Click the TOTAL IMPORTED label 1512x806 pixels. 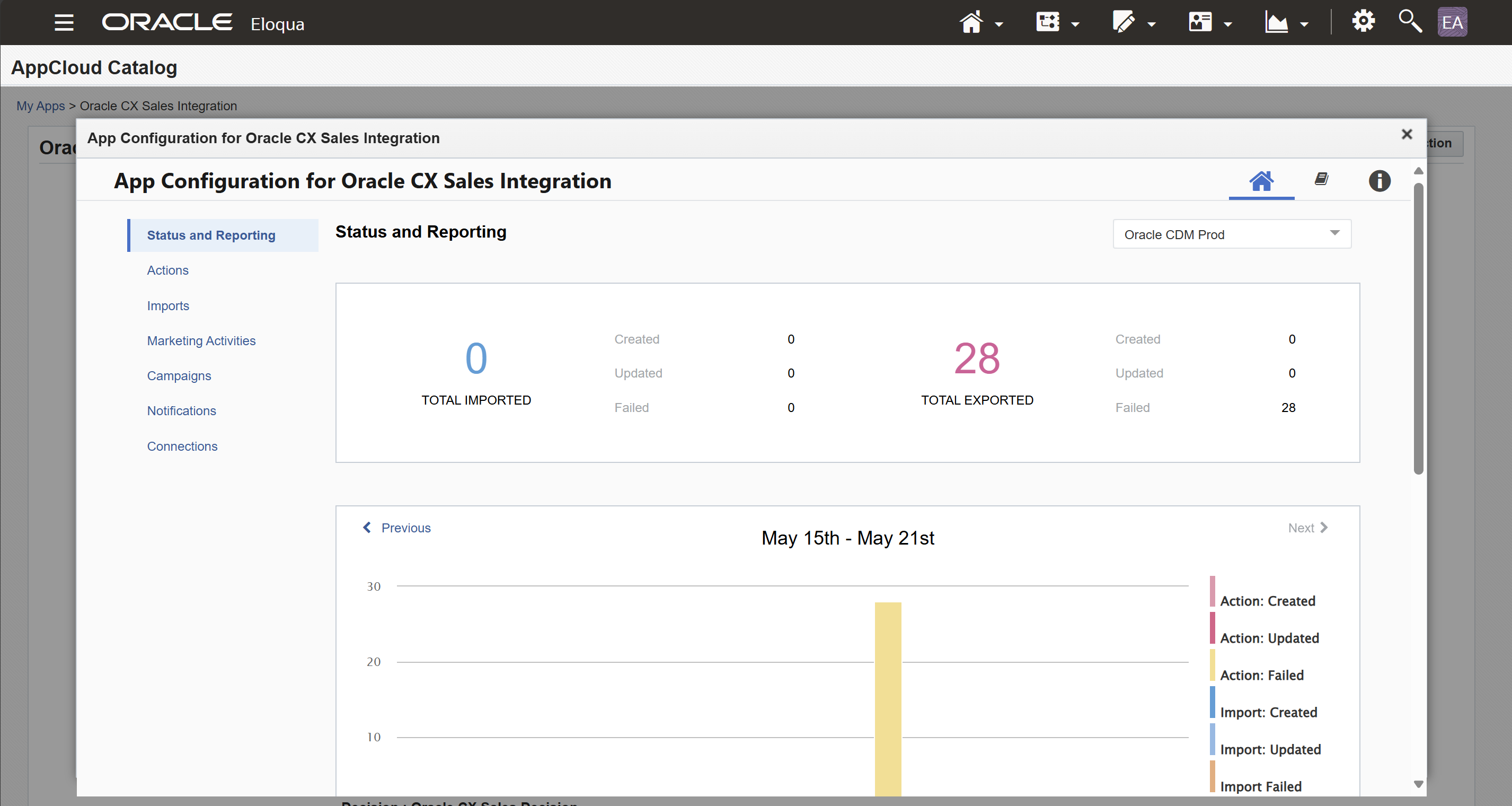click(x=476, y=400)
